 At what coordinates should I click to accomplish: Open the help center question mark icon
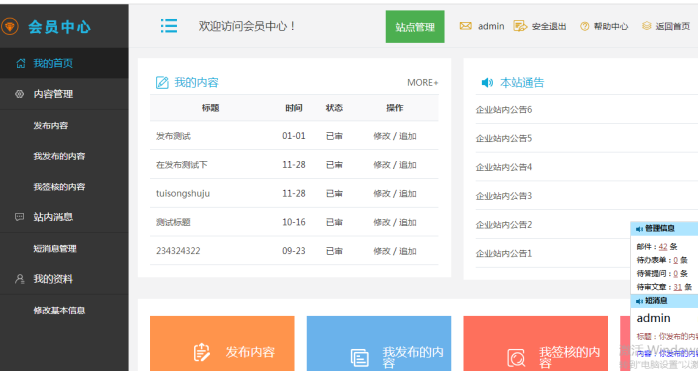click(584, 27)
